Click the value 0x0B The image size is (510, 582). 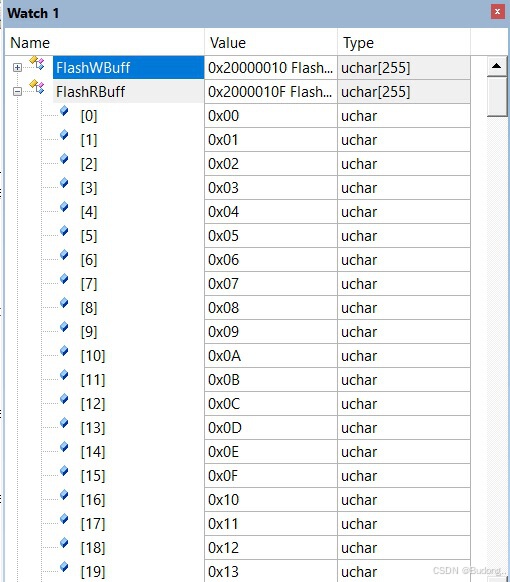coord(224,380)
